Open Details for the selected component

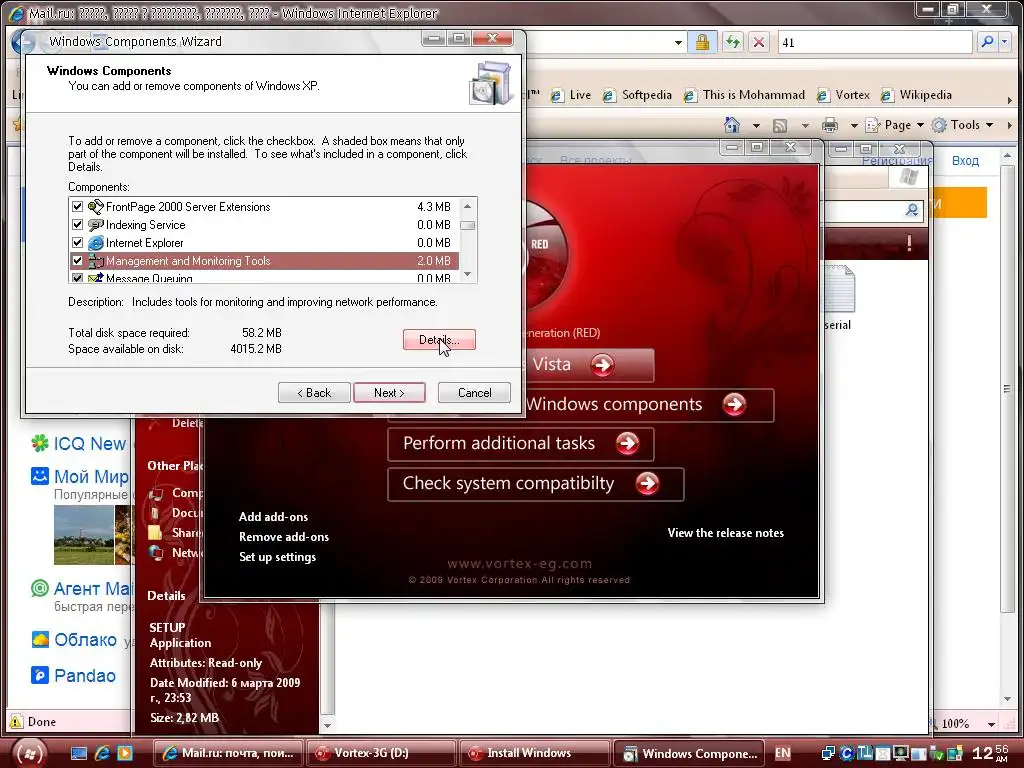[x=439, y=340]
